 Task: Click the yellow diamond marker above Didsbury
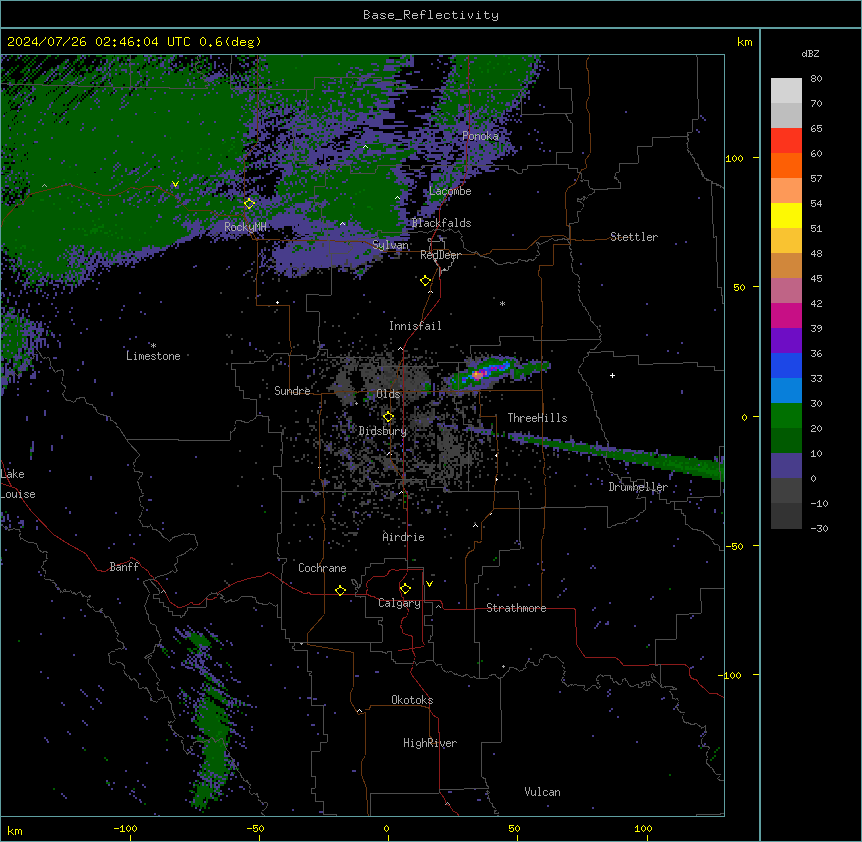pos(388,417)
